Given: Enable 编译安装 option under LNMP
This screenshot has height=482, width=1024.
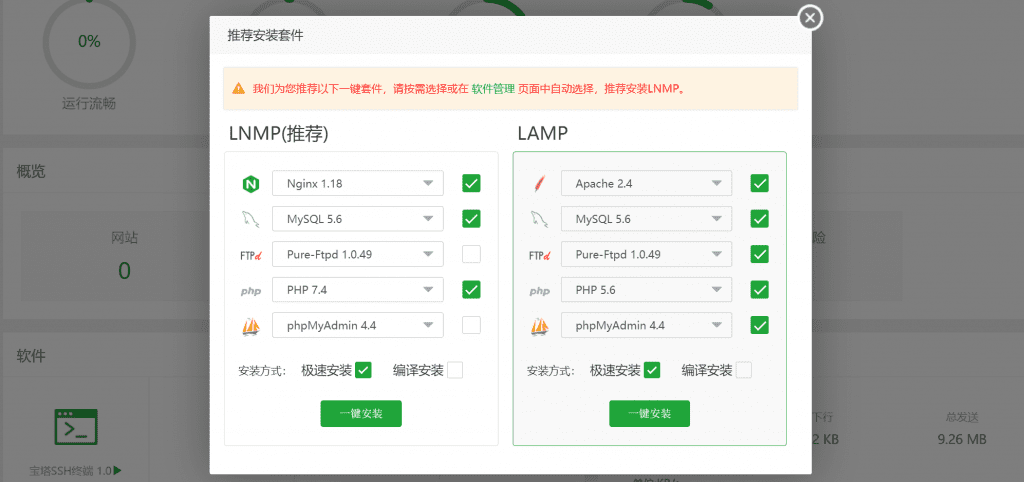Looking at the screenshot, I should click(x=455, y=370).
